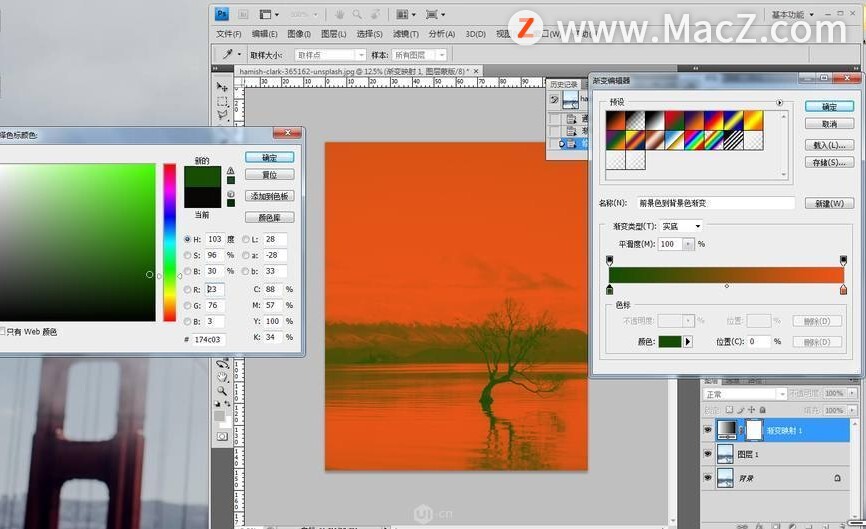Click the lock transparent pixels icon
Viewport: 866px width, 529px height.
729,410
